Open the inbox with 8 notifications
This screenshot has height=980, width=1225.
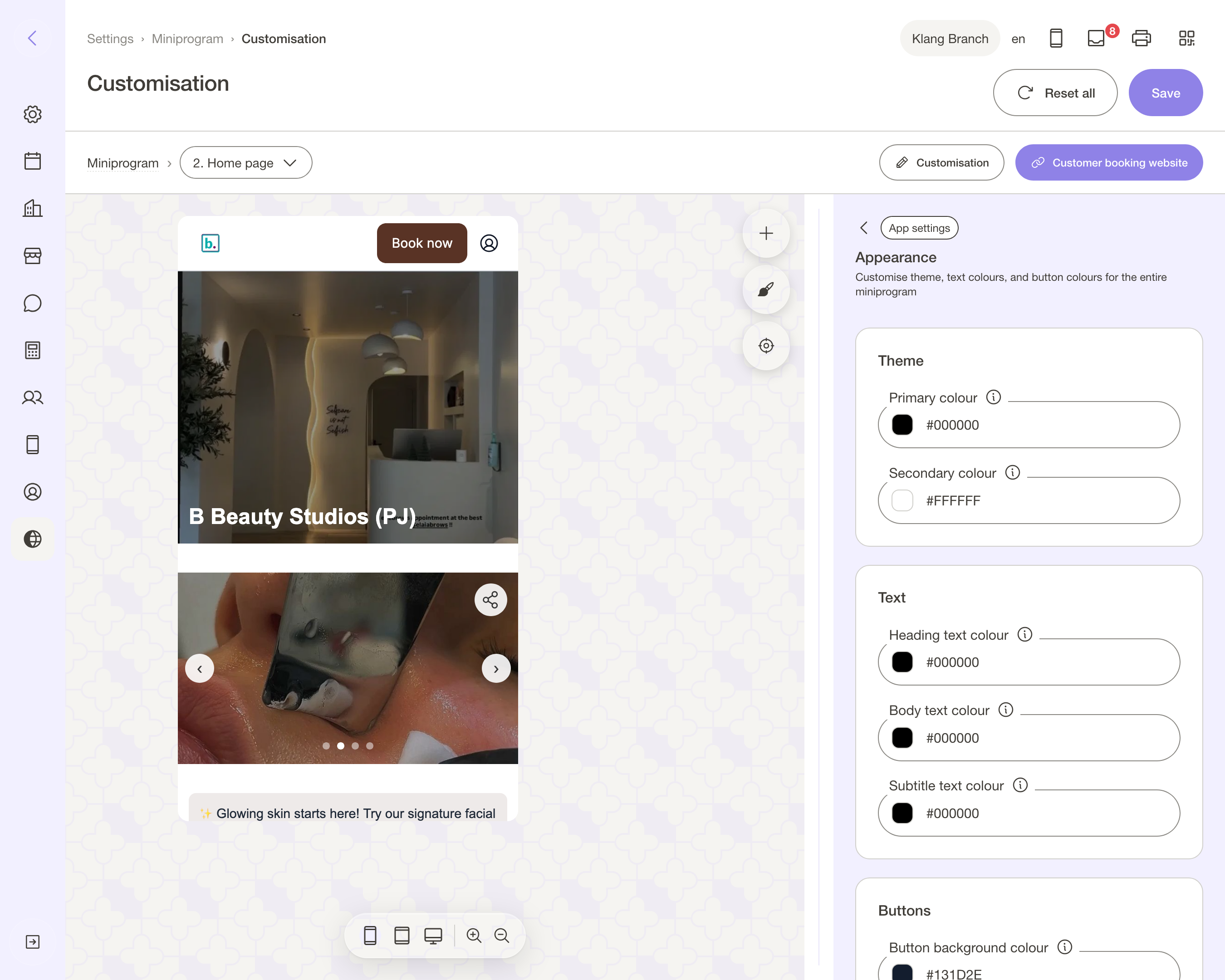(1096, 38)
